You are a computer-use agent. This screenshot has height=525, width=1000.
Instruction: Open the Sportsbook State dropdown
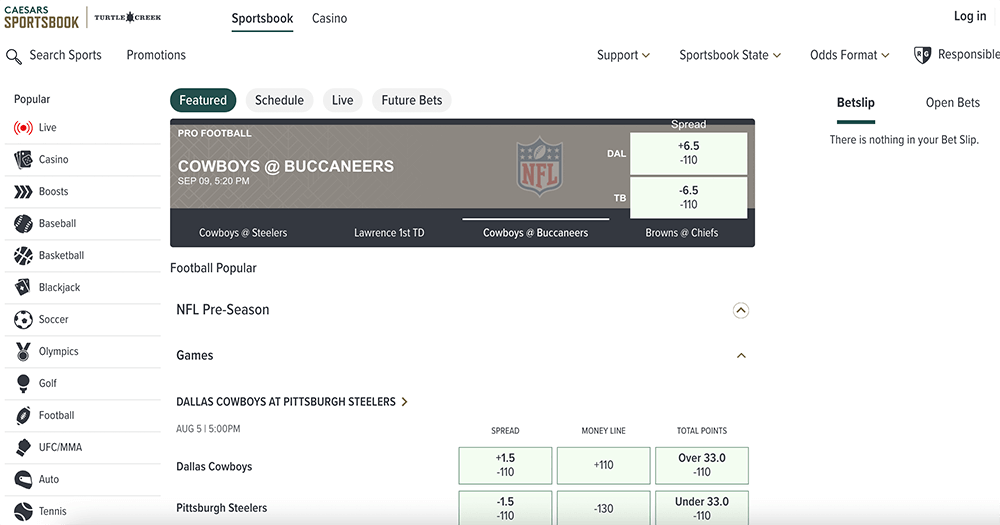(730, 55)
